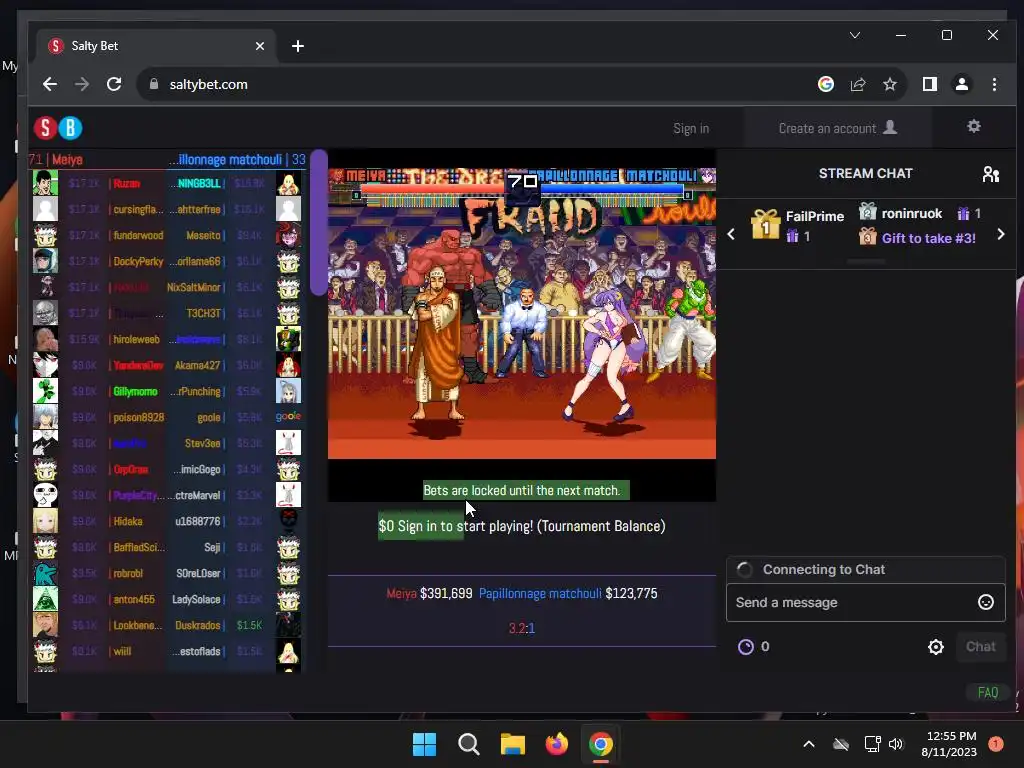Open Chrome three-dot menu
The width and height of the screenshot is (1024, 768).
994,84
